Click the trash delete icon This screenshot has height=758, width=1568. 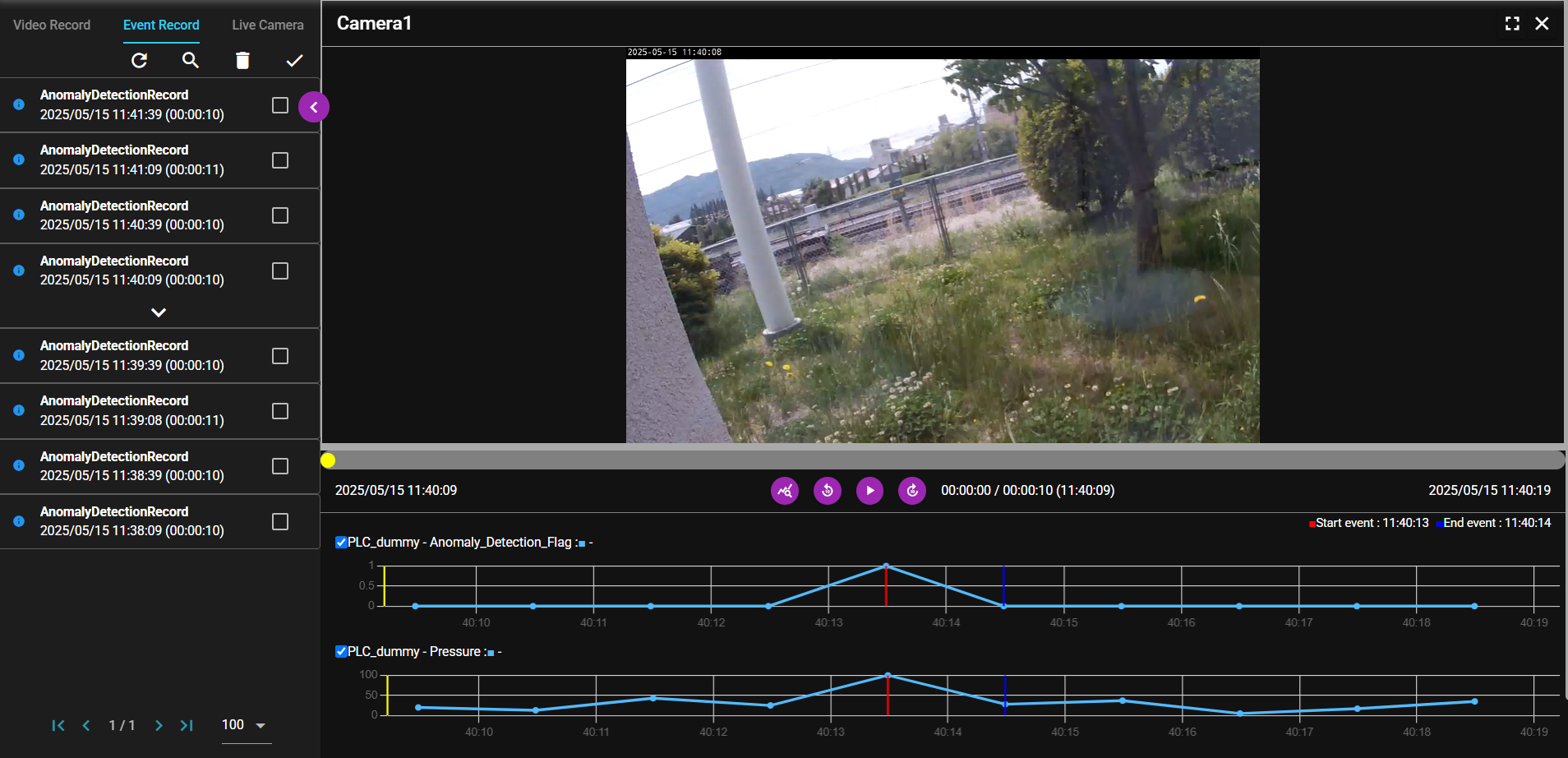pyautogui.click(x=242, y=60)
